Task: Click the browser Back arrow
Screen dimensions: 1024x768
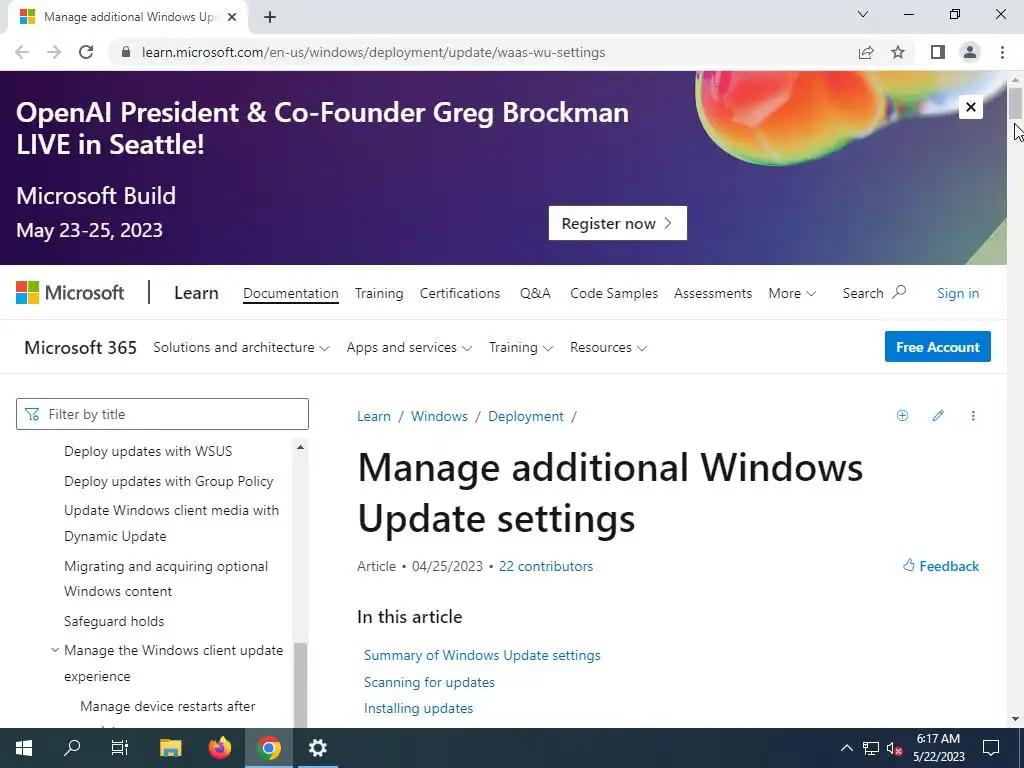Action: click(x=22, y=52)
